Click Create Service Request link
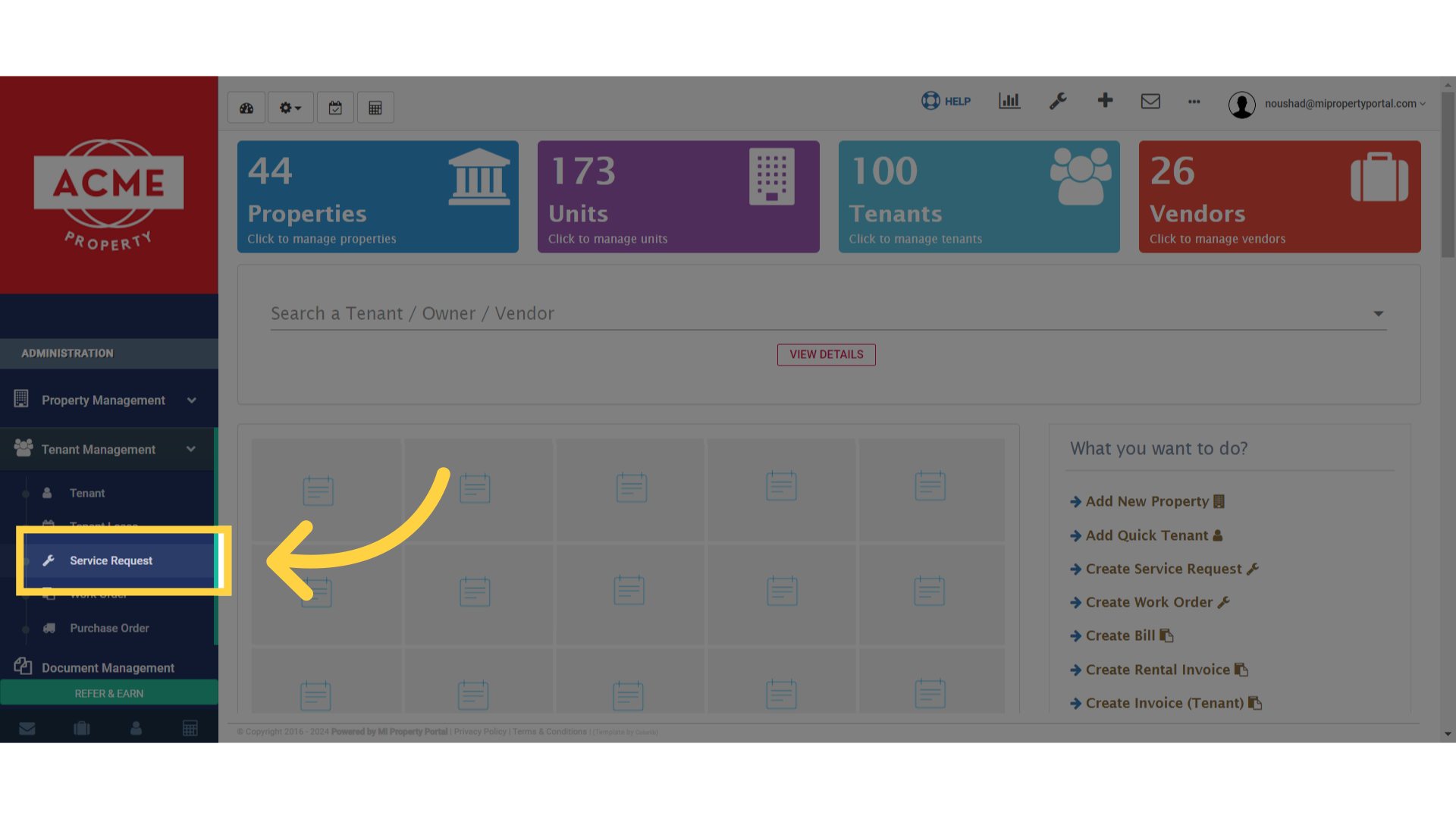Viewport: 1456px width, 819px height. tap(1164, 569)
